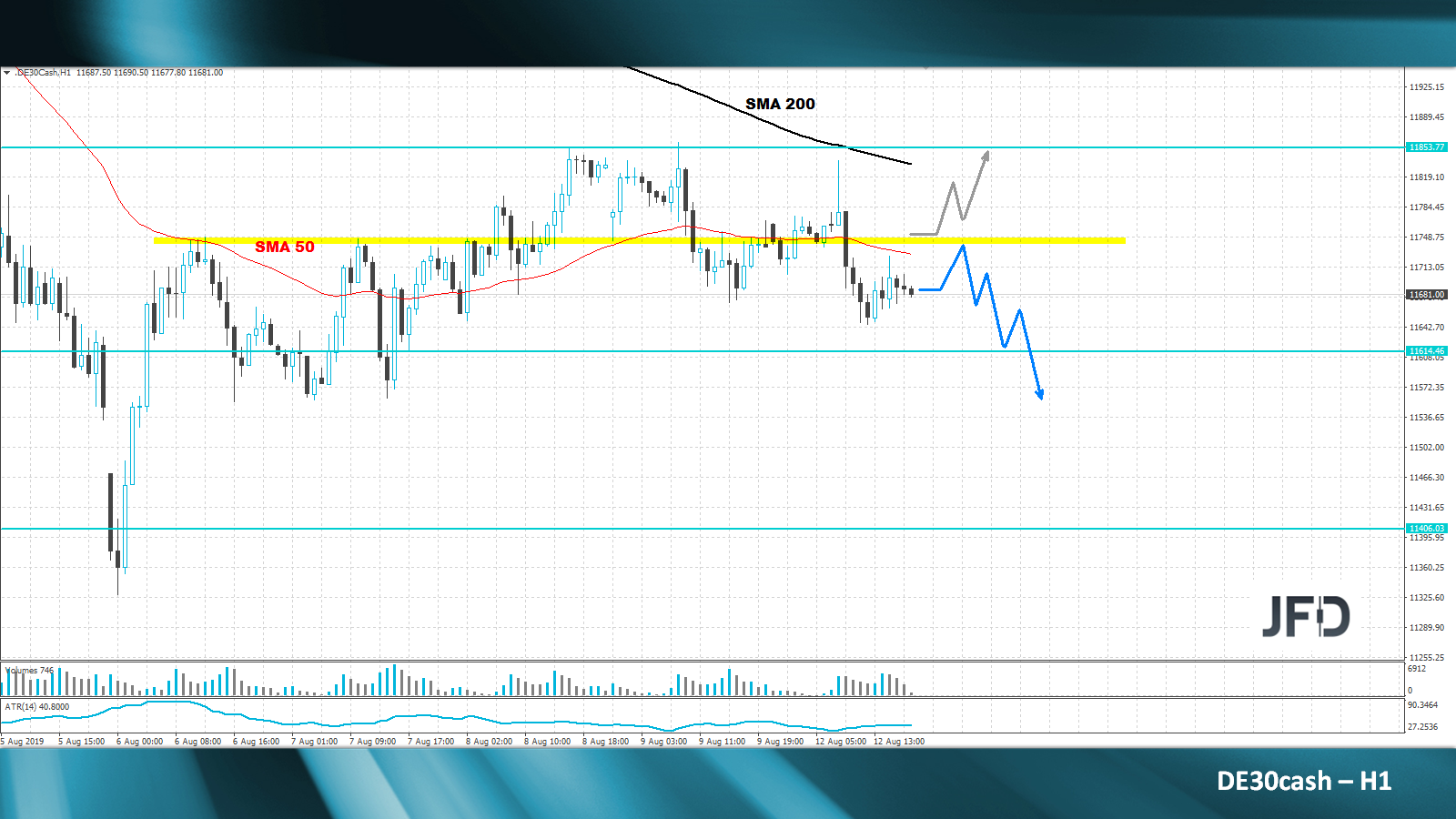Click the 11536.65 price axis value

point(1427,418)
